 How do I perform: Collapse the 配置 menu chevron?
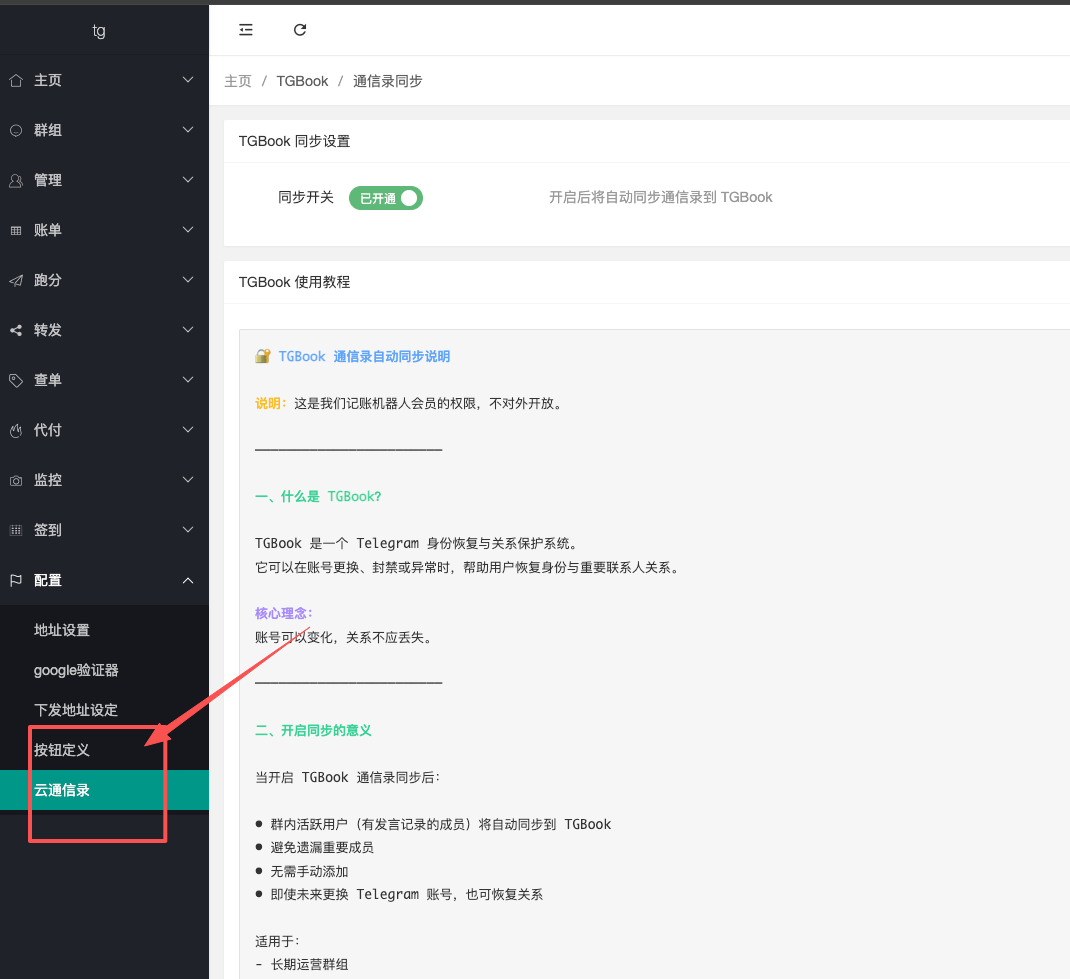click(x=188, y=580)
